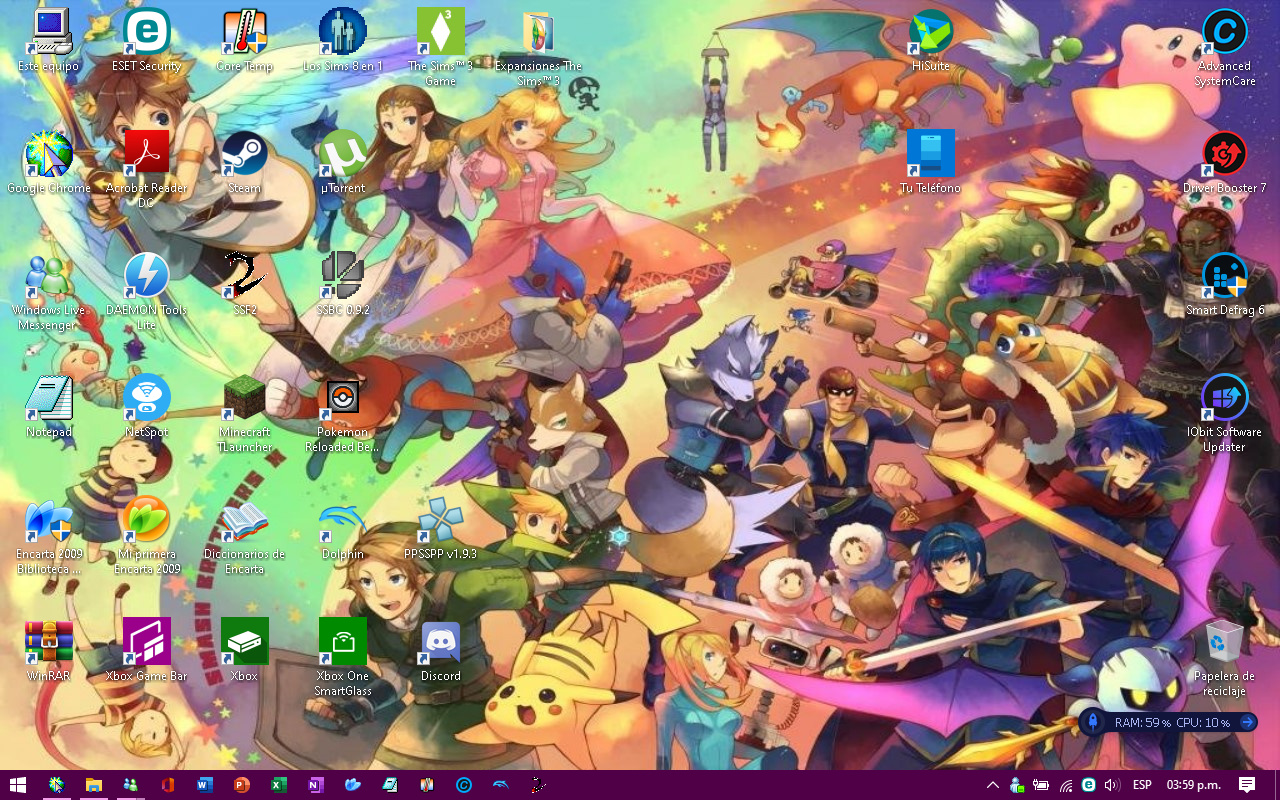Click the RAM: 59% readout
The height and width of the screenshot is (800, 1280).
1143,722
